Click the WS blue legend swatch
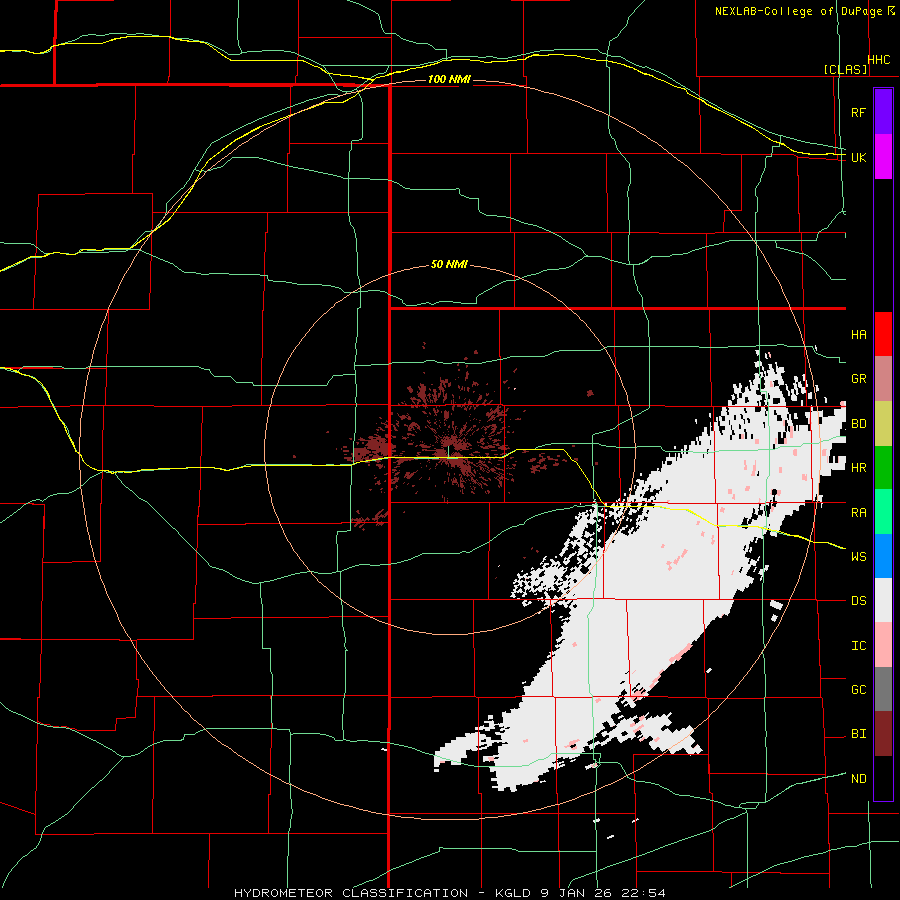The width and height of the screenshot is (900, 900). [883, 556]
